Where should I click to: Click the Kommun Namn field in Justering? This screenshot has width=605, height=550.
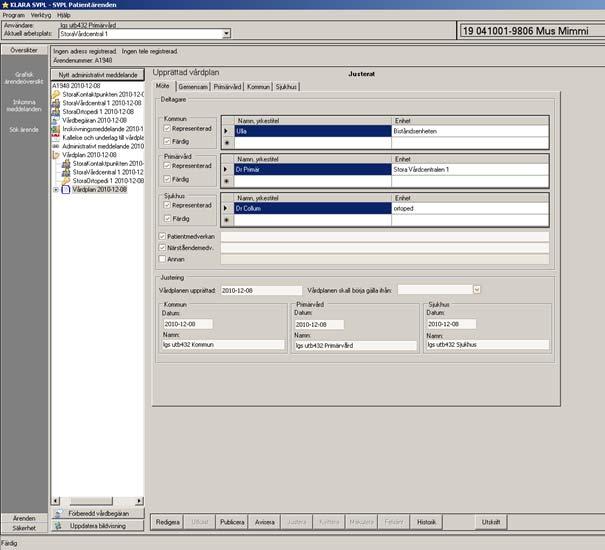[223, 345]
